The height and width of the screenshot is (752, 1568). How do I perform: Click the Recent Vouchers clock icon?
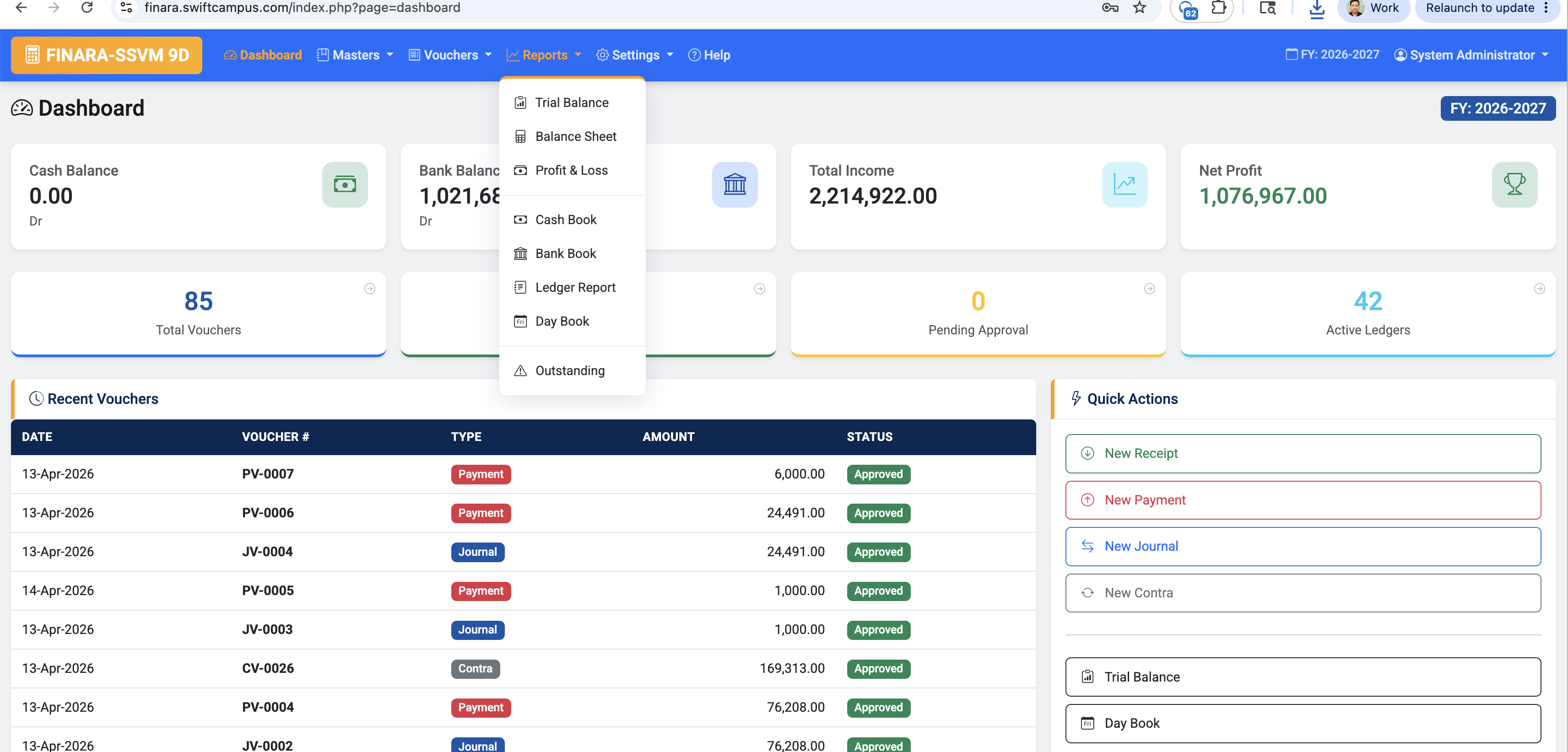tap(37, 398)
